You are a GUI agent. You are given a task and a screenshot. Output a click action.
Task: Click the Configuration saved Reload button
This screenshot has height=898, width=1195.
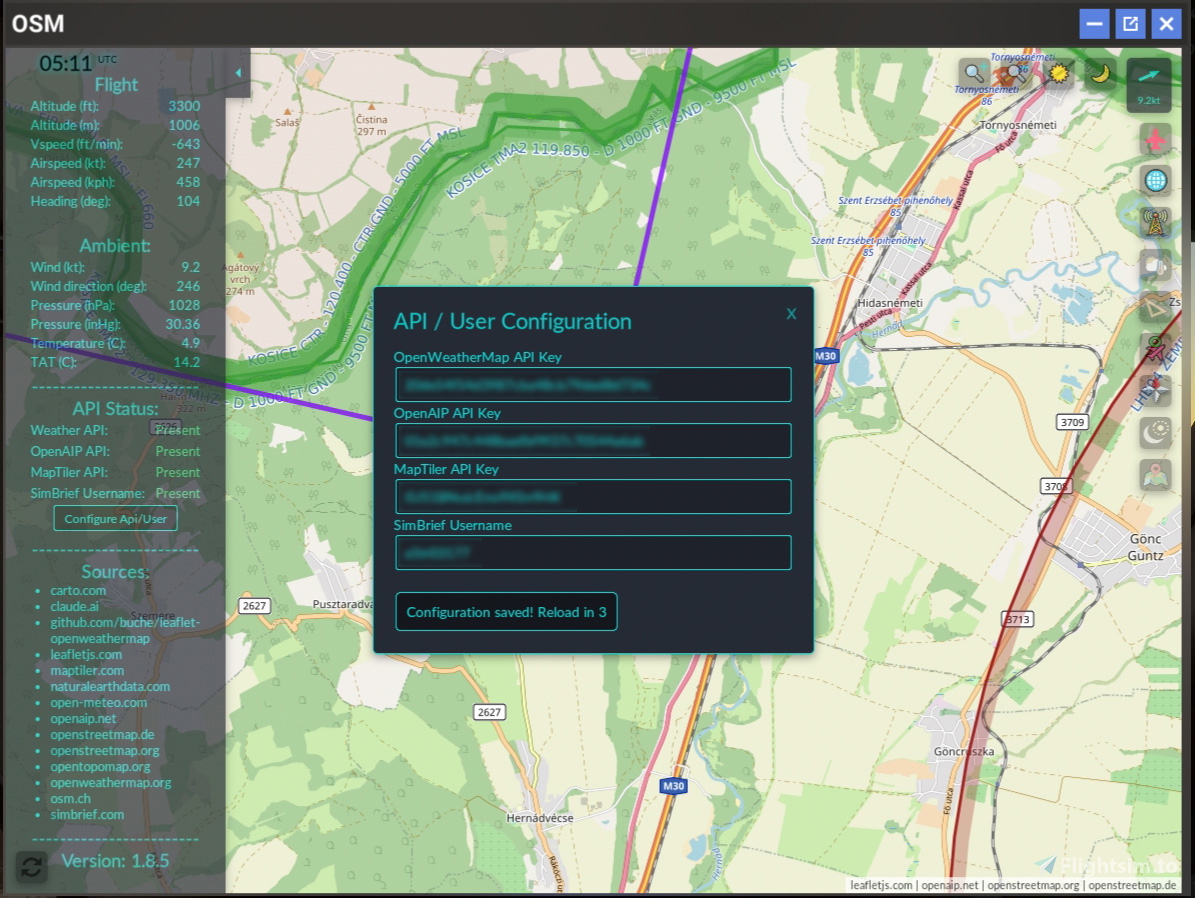pos(506,611)
